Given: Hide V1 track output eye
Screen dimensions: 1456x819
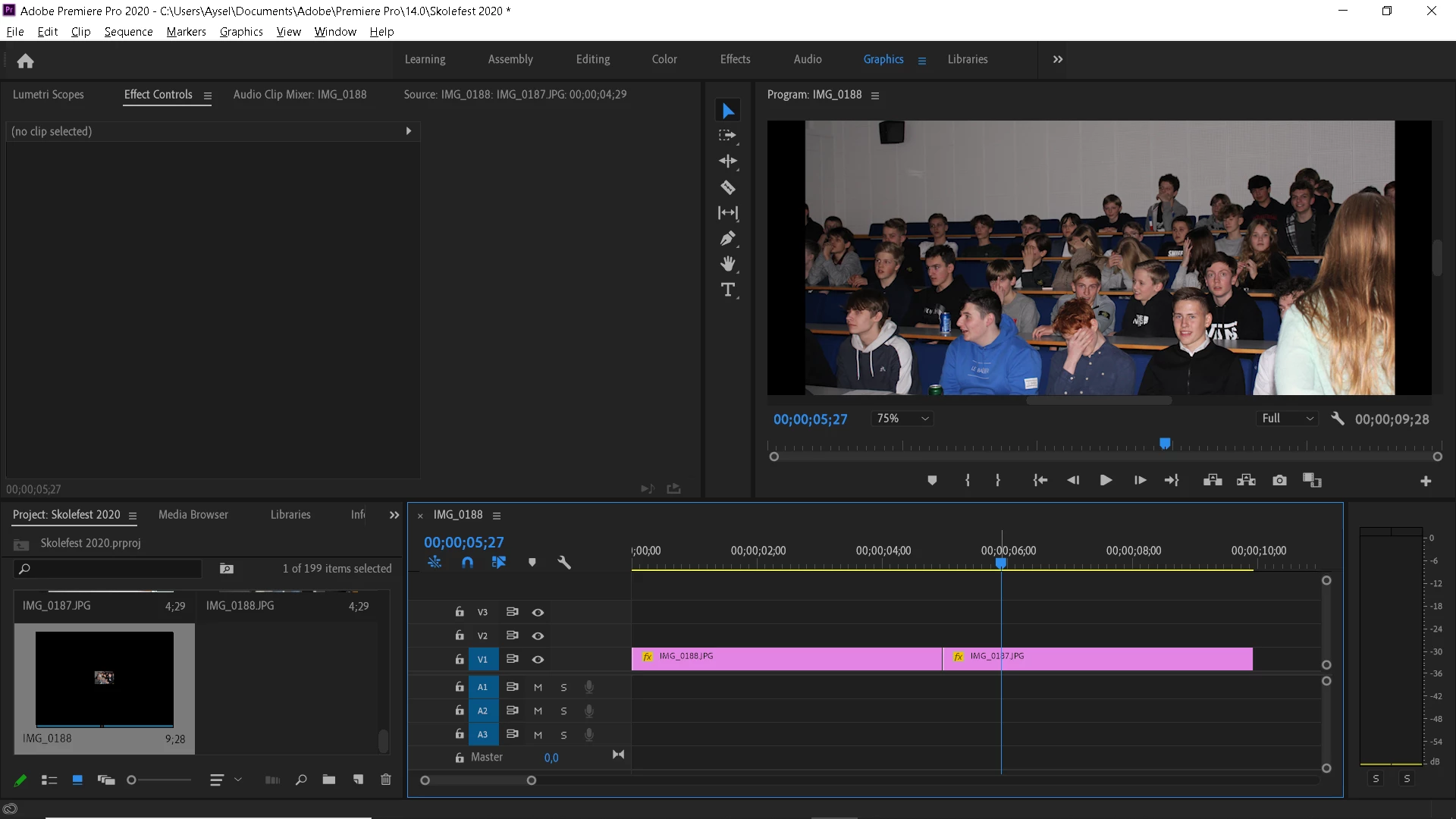Looking at the screenshot, I should [538, 659].
